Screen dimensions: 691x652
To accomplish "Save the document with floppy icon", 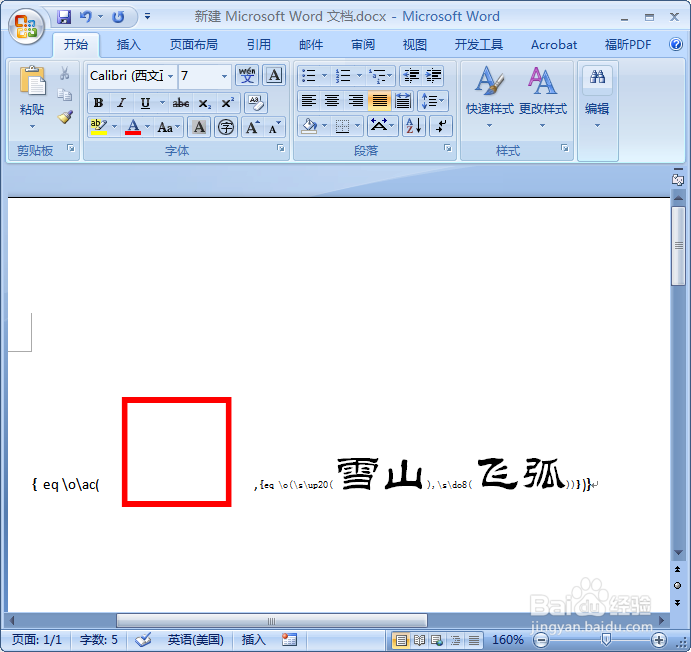I will tap(64, 17).
